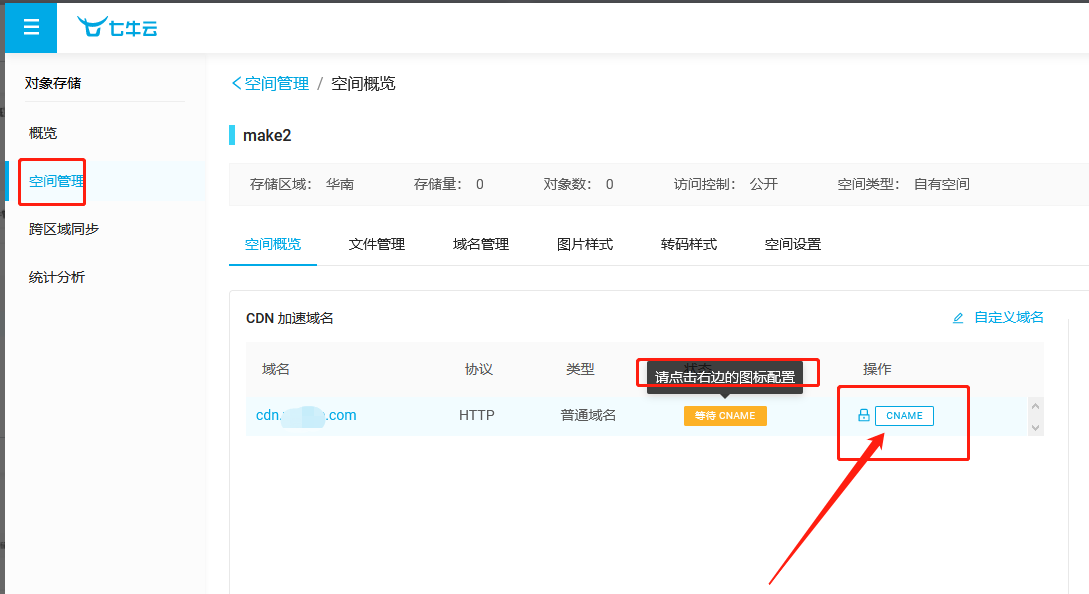
Task: Click the scroll down arrow in domain table
Action: click(x=1036, y=427)
